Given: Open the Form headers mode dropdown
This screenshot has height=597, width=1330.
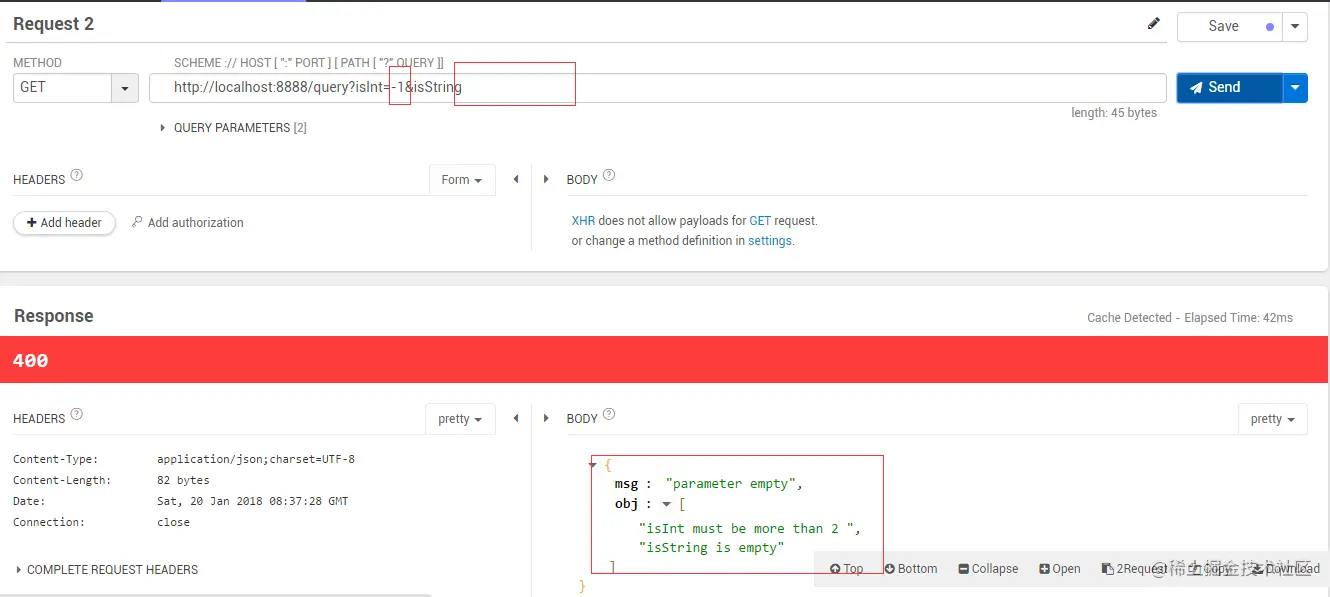Looking at the screenshot, I should 462,180.
